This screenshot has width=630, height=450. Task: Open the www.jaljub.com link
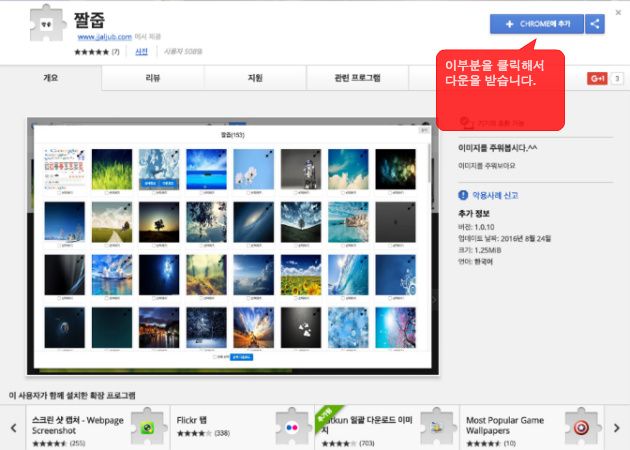(x=104, y=37)
